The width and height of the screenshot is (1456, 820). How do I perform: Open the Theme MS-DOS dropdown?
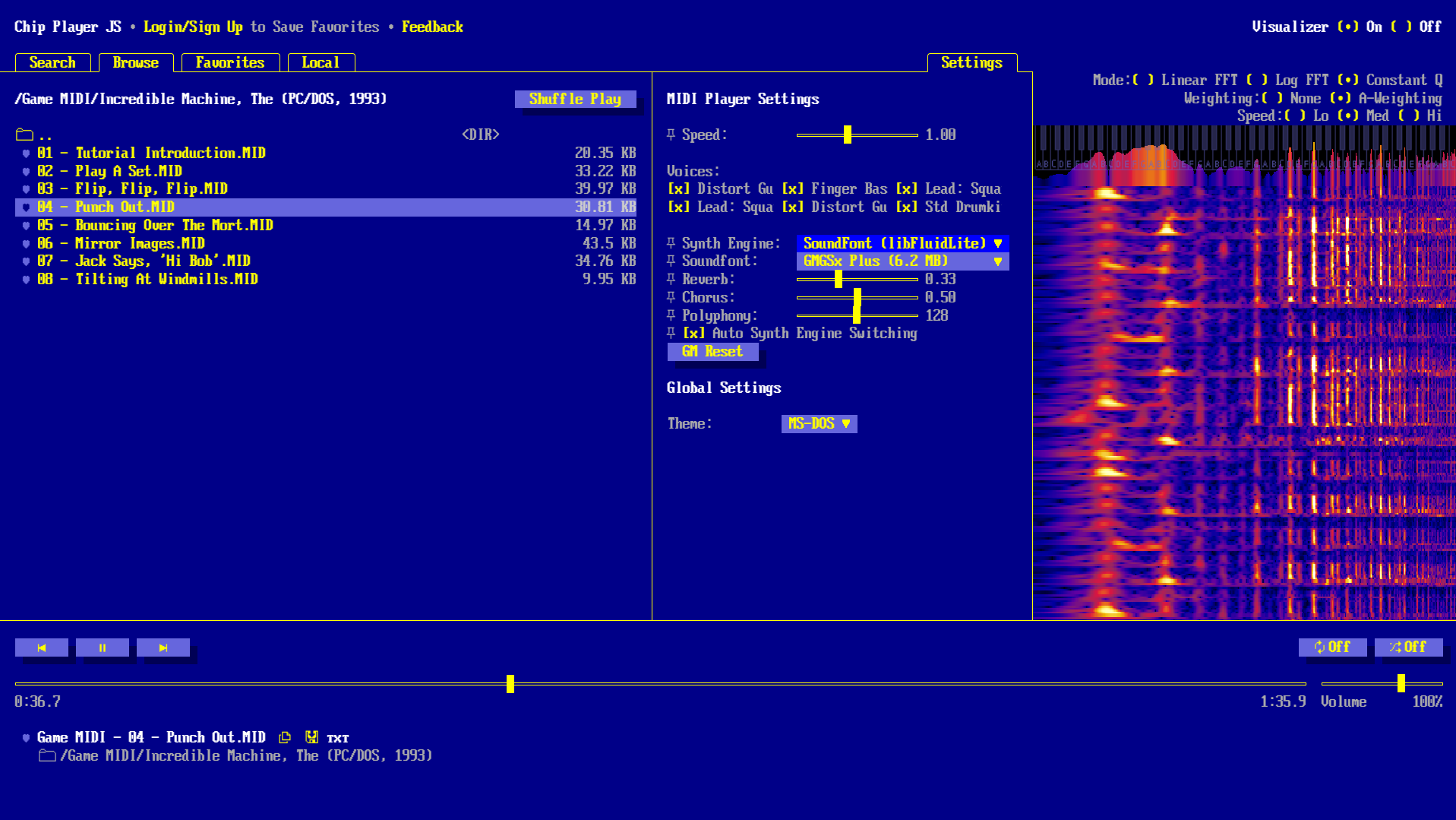pos(819,424)
